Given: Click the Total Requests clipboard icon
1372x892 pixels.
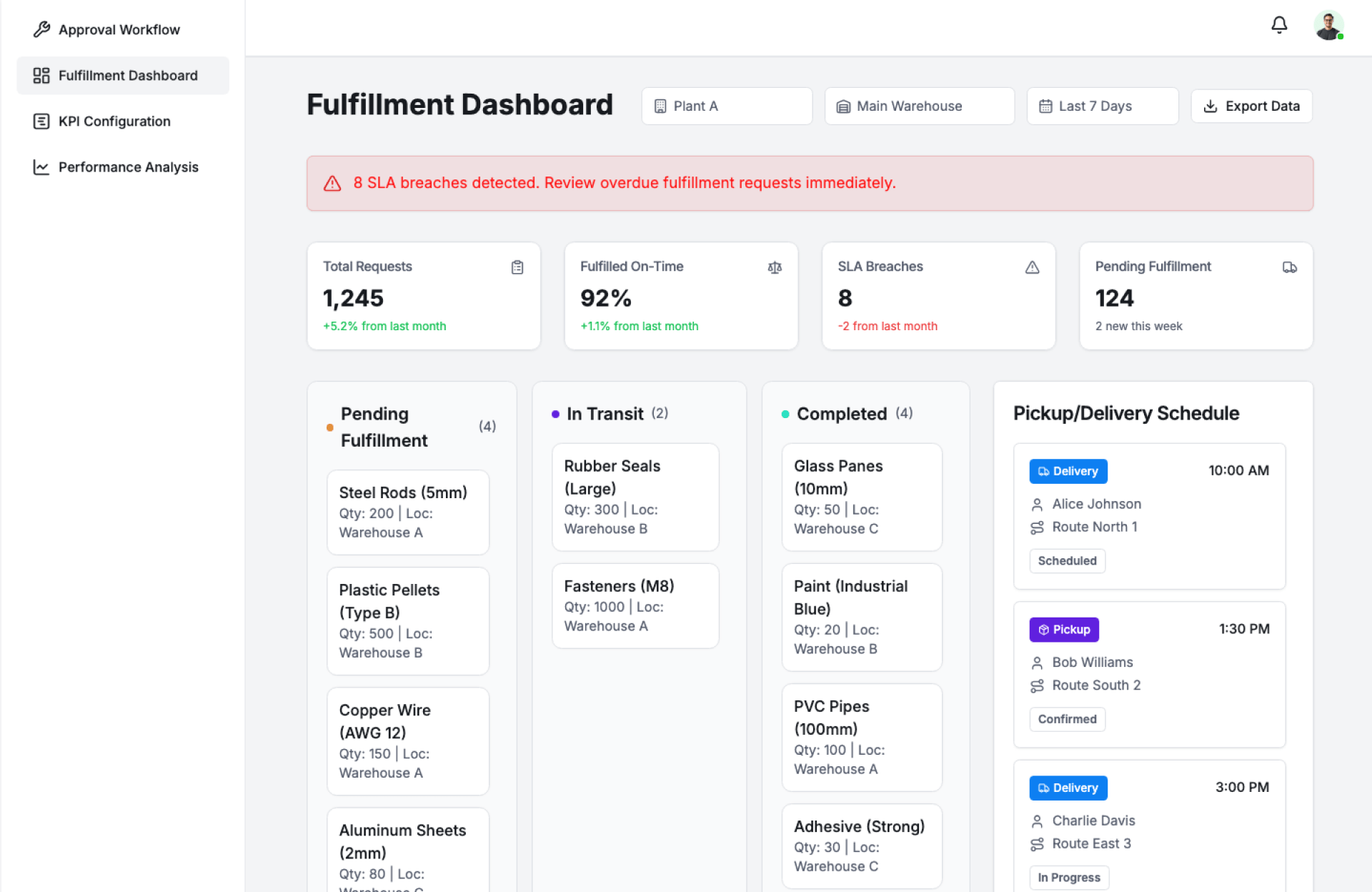Looking at the screenshot, I should 517,267.
